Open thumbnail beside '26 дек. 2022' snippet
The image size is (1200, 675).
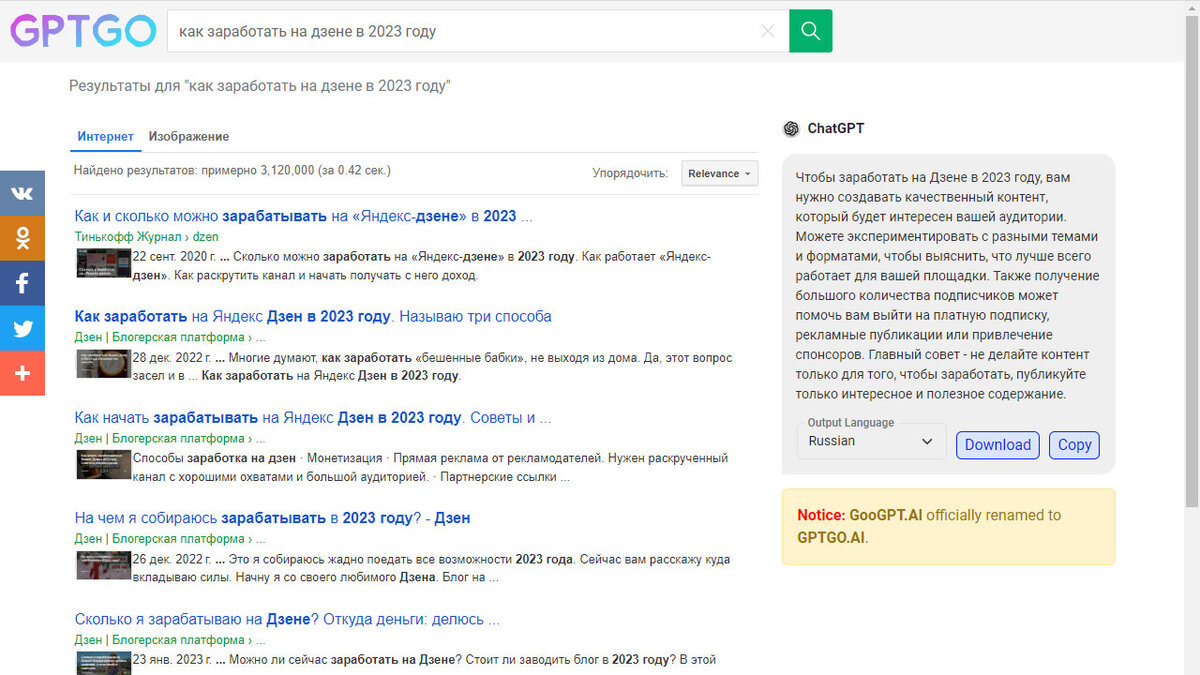pos(104,565)
